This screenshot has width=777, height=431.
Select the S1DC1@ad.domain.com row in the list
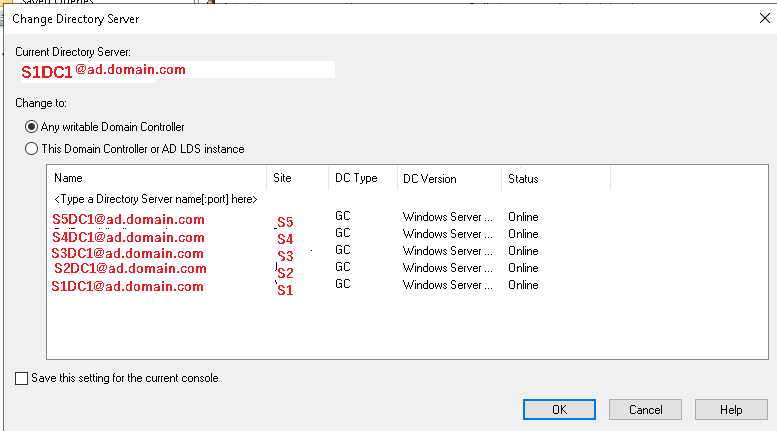[128, 287]
